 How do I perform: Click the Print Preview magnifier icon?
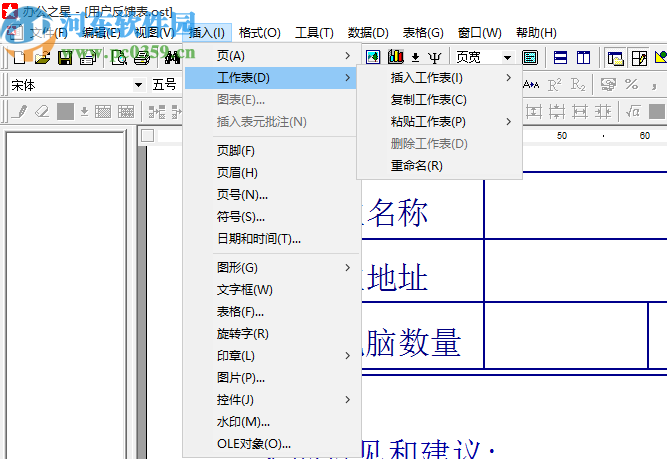pyautogui.click(x=119, y=57)
